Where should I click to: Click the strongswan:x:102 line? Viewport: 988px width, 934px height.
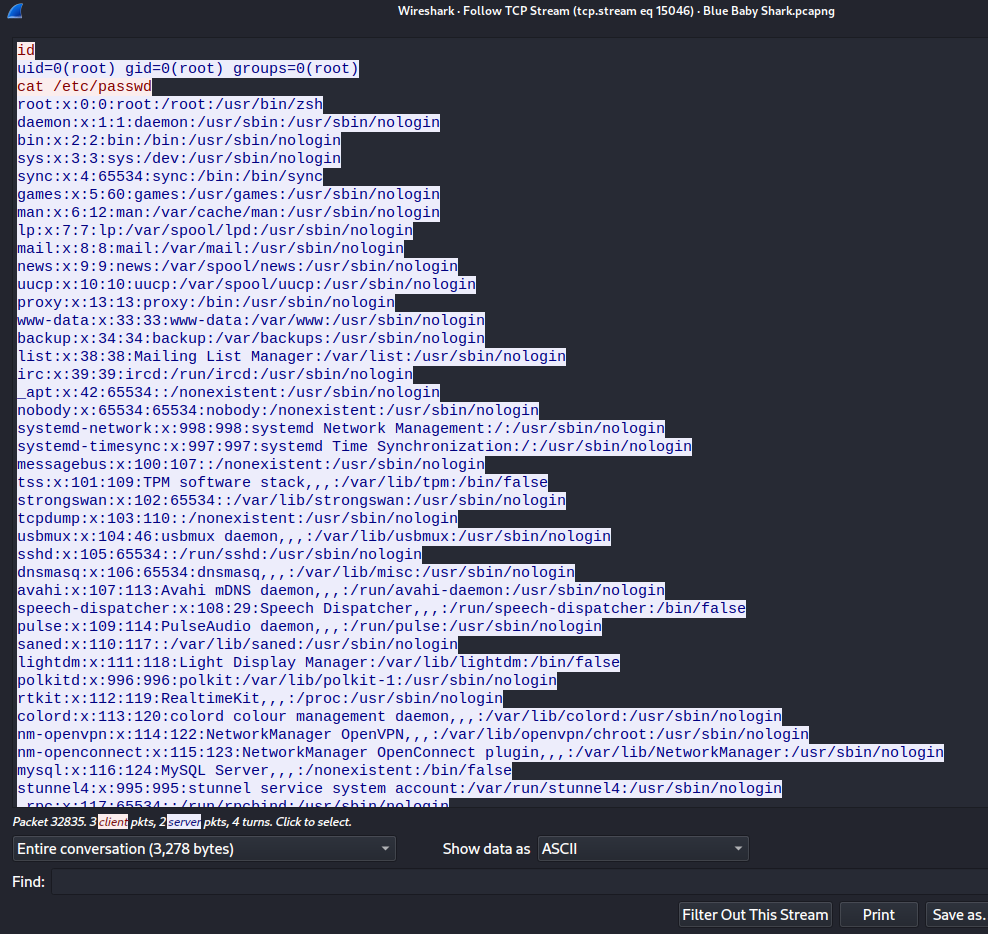pos(292,500)
